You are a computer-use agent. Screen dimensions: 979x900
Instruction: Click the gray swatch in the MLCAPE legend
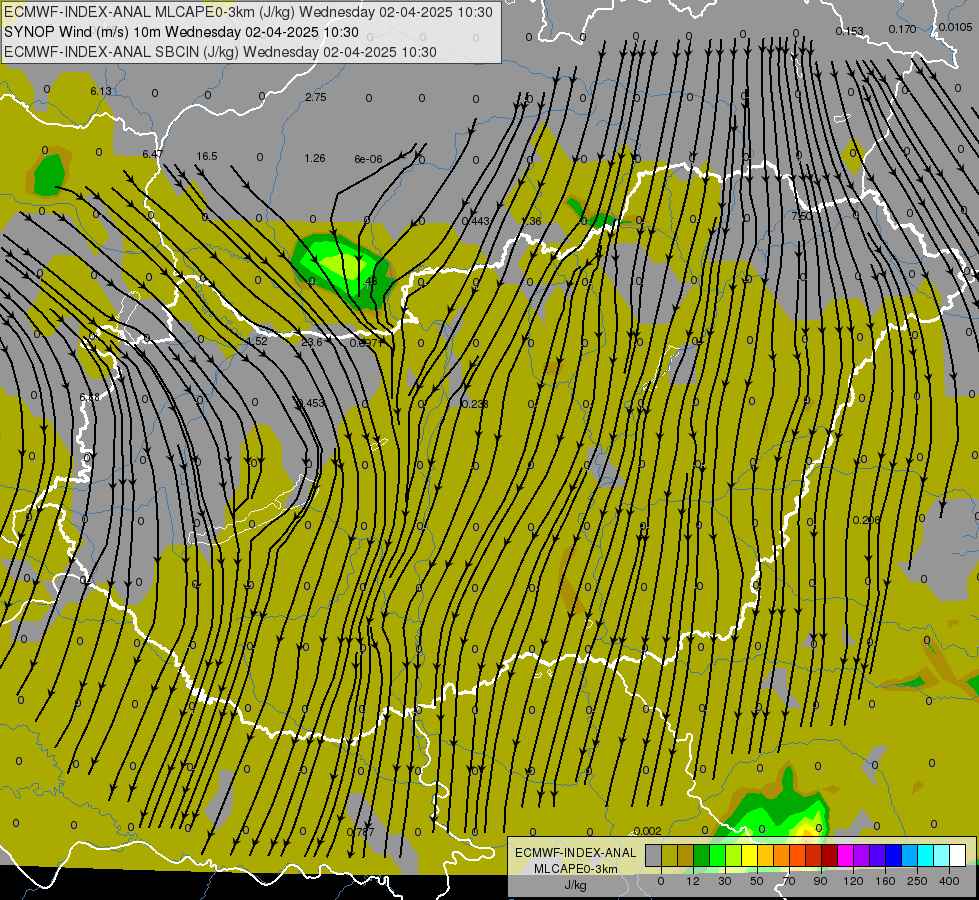tap(654, 855)
